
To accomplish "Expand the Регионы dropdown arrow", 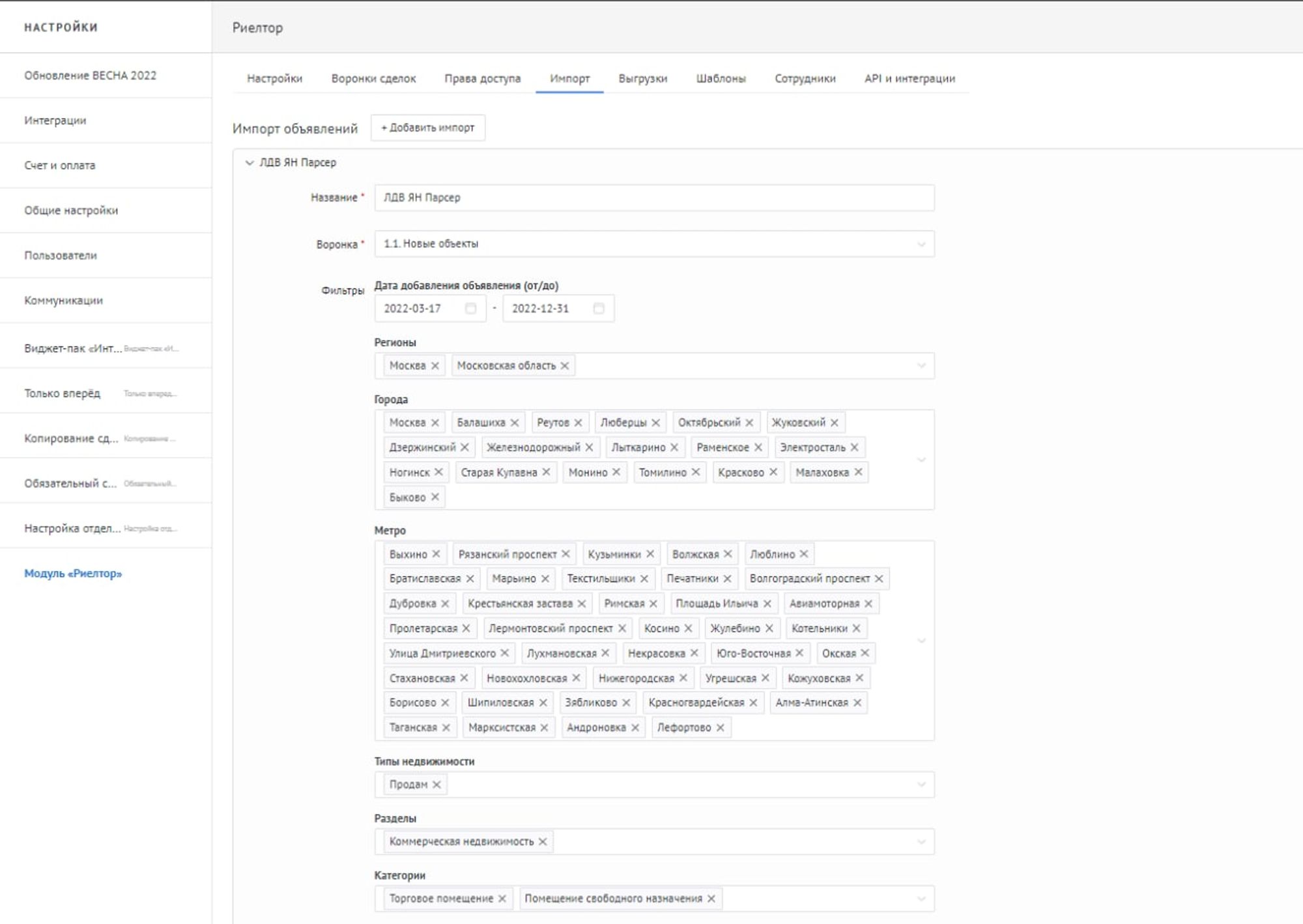I will [921, 366].
